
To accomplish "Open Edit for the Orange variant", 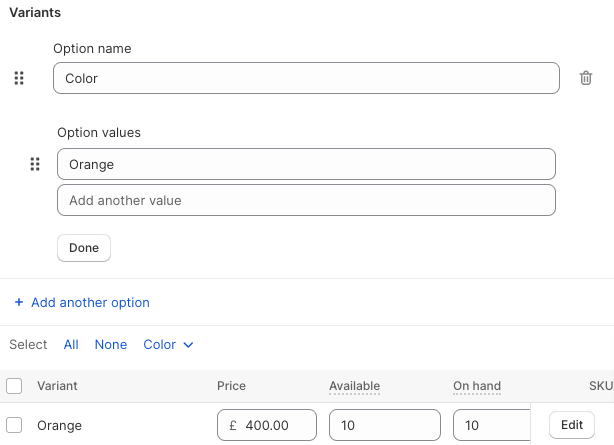I will [571, 425].
